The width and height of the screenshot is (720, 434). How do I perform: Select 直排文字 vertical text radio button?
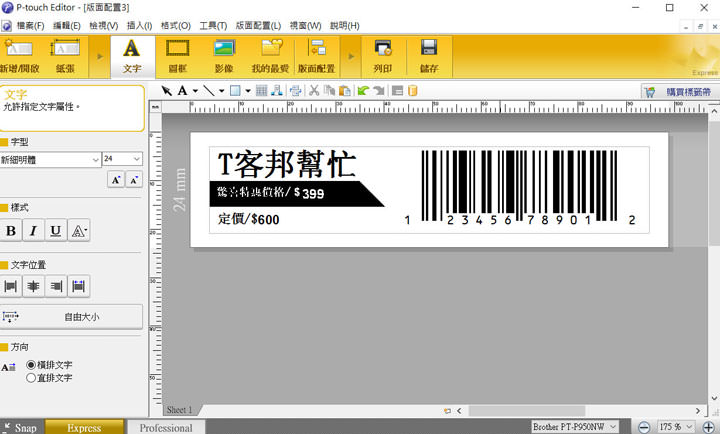click(31, 378)
